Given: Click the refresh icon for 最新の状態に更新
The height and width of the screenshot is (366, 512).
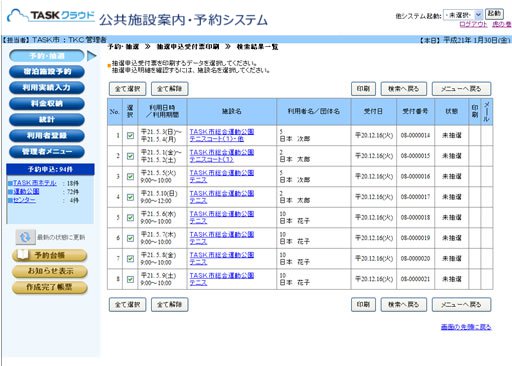Looking at the screenshot, I should tap(25, 237).
